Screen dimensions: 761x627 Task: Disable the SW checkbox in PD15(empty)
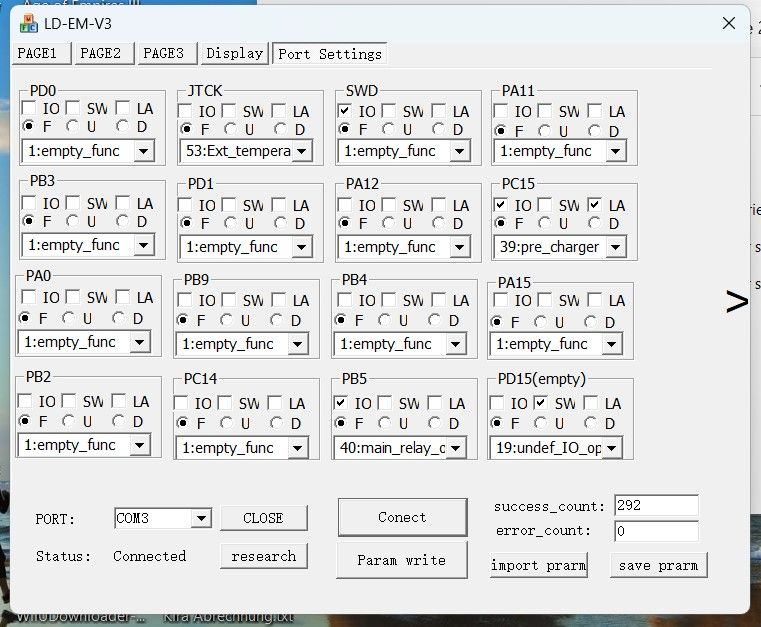(541, 403)
